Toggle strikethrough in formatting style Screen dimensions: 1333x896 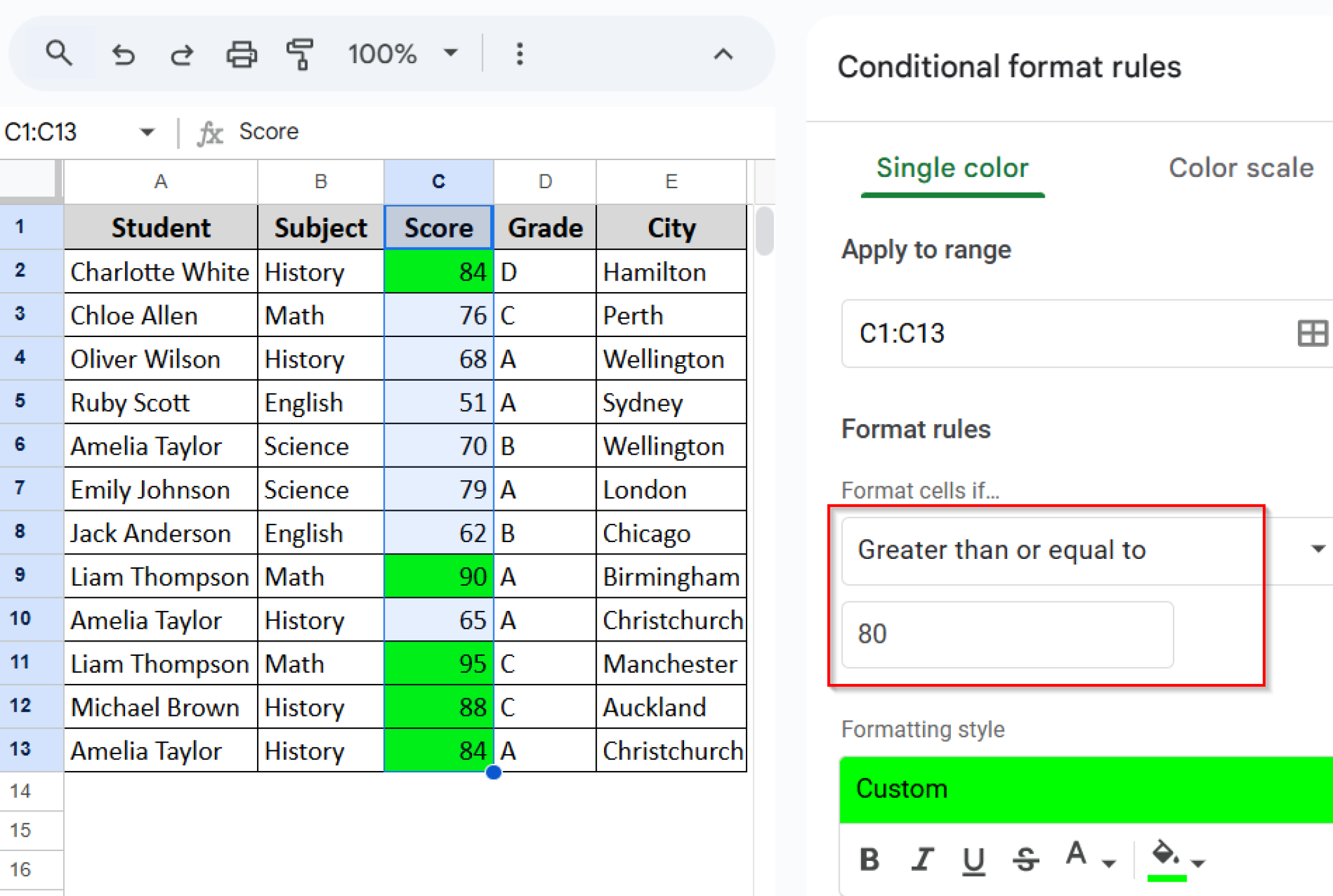click(1025, 860)
